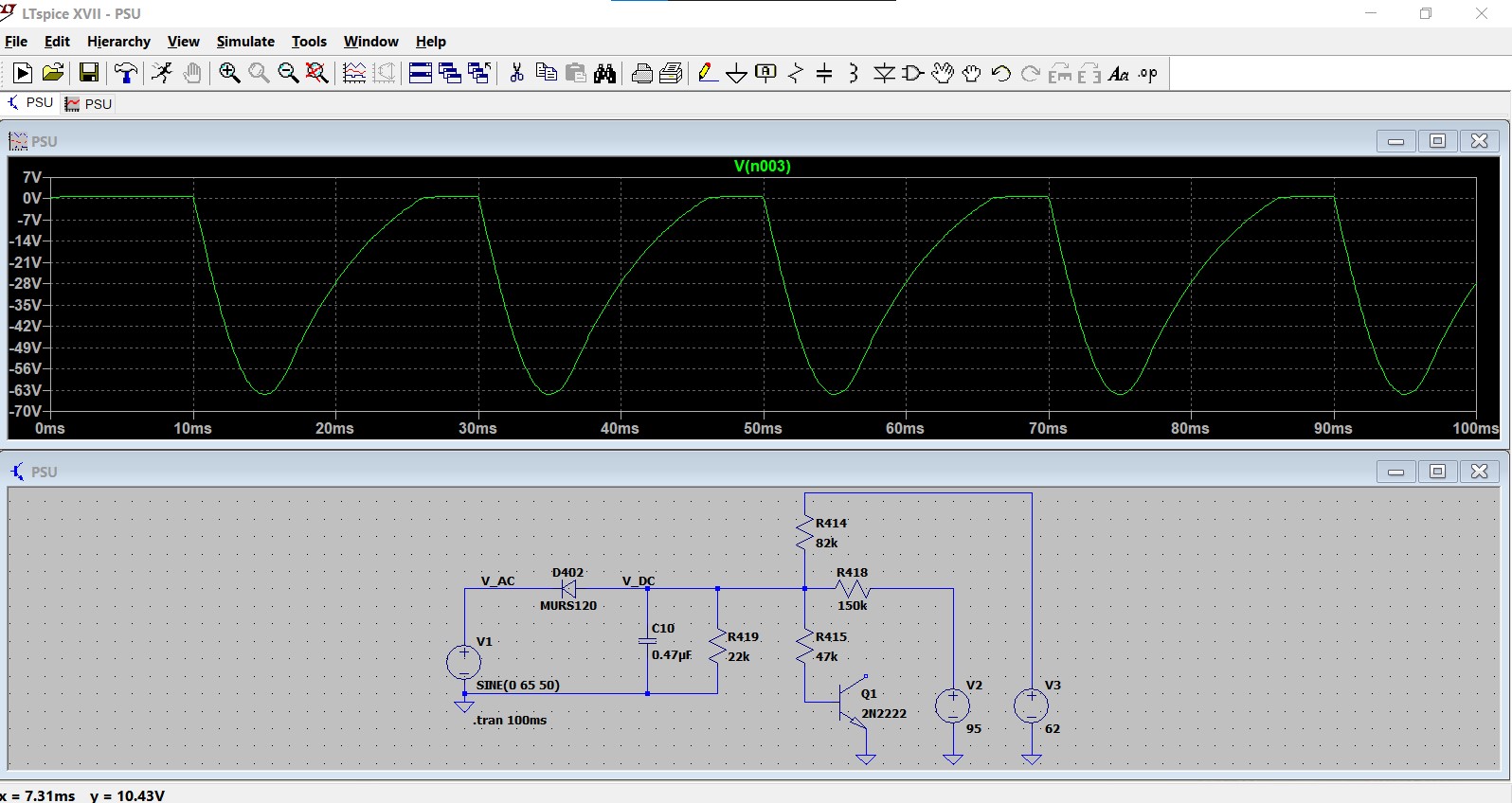Open Find with the binoculars icon
The width and height of the screenshot is (1512, 803).
604,73
